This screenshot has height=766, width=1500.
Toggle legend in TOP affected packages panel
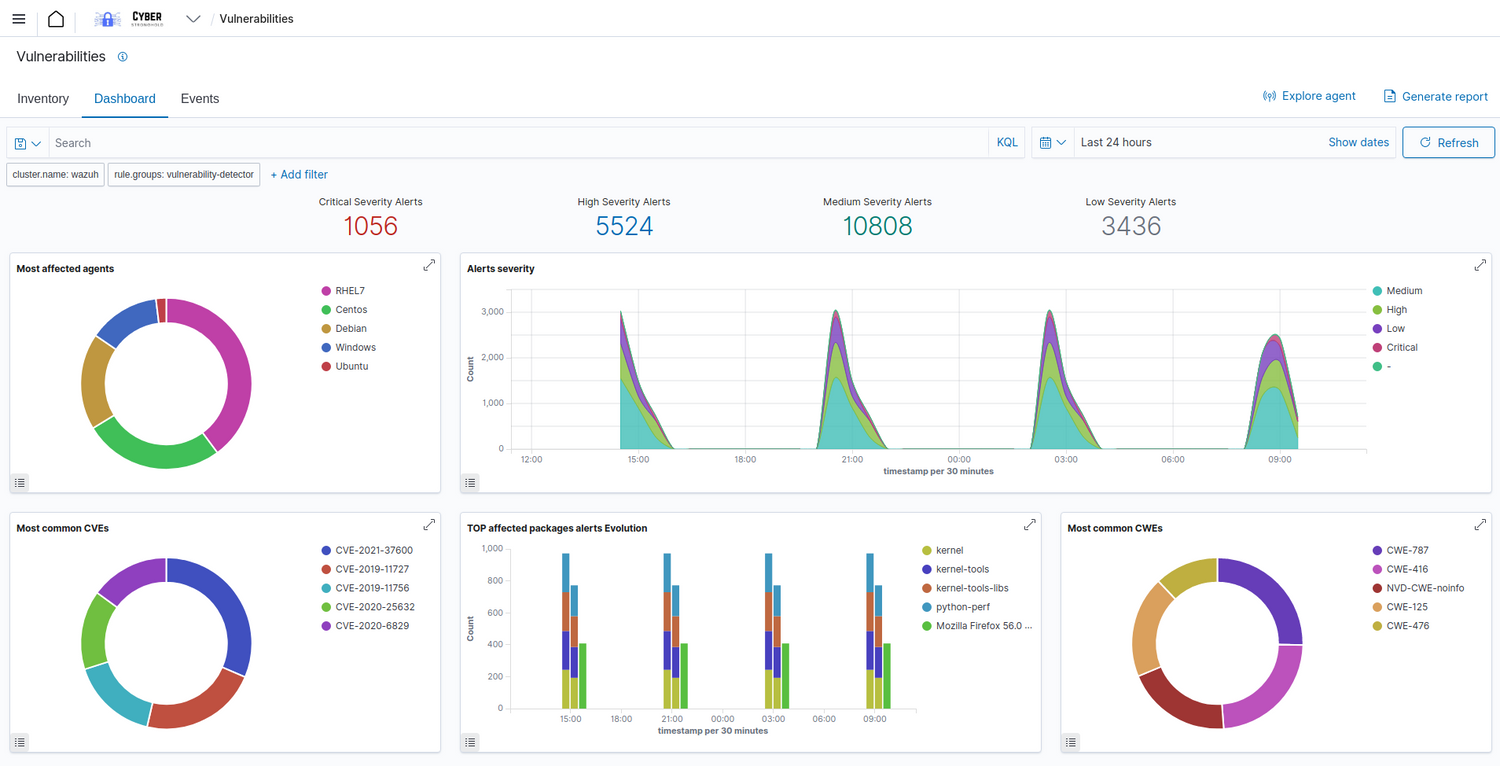pyautogui.click(x=471, y=742)
